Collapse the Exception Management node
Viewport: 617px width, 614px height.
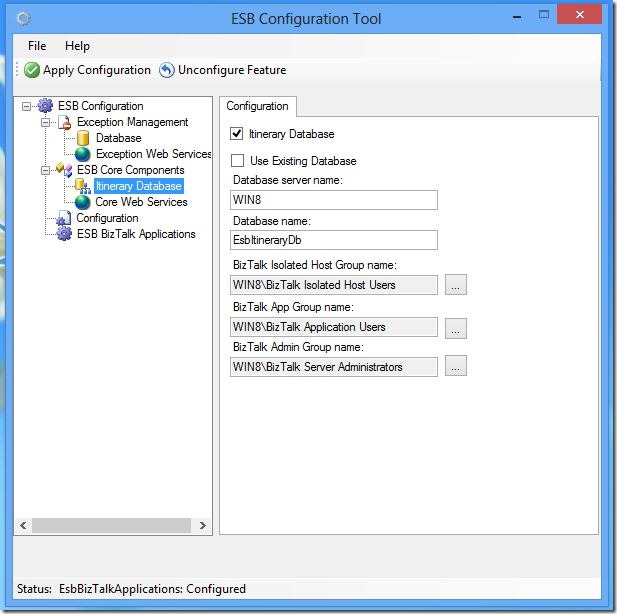[x=45, y=122]
